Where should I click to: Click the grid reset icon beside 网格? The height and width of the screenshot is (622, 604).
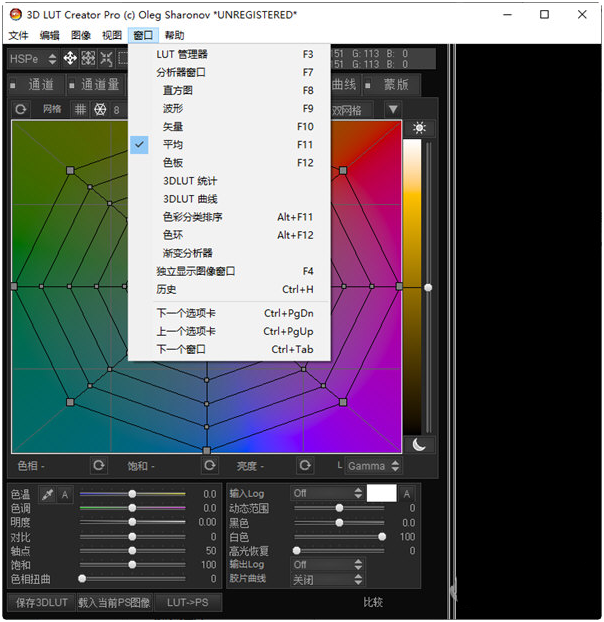tap(20, 110)
